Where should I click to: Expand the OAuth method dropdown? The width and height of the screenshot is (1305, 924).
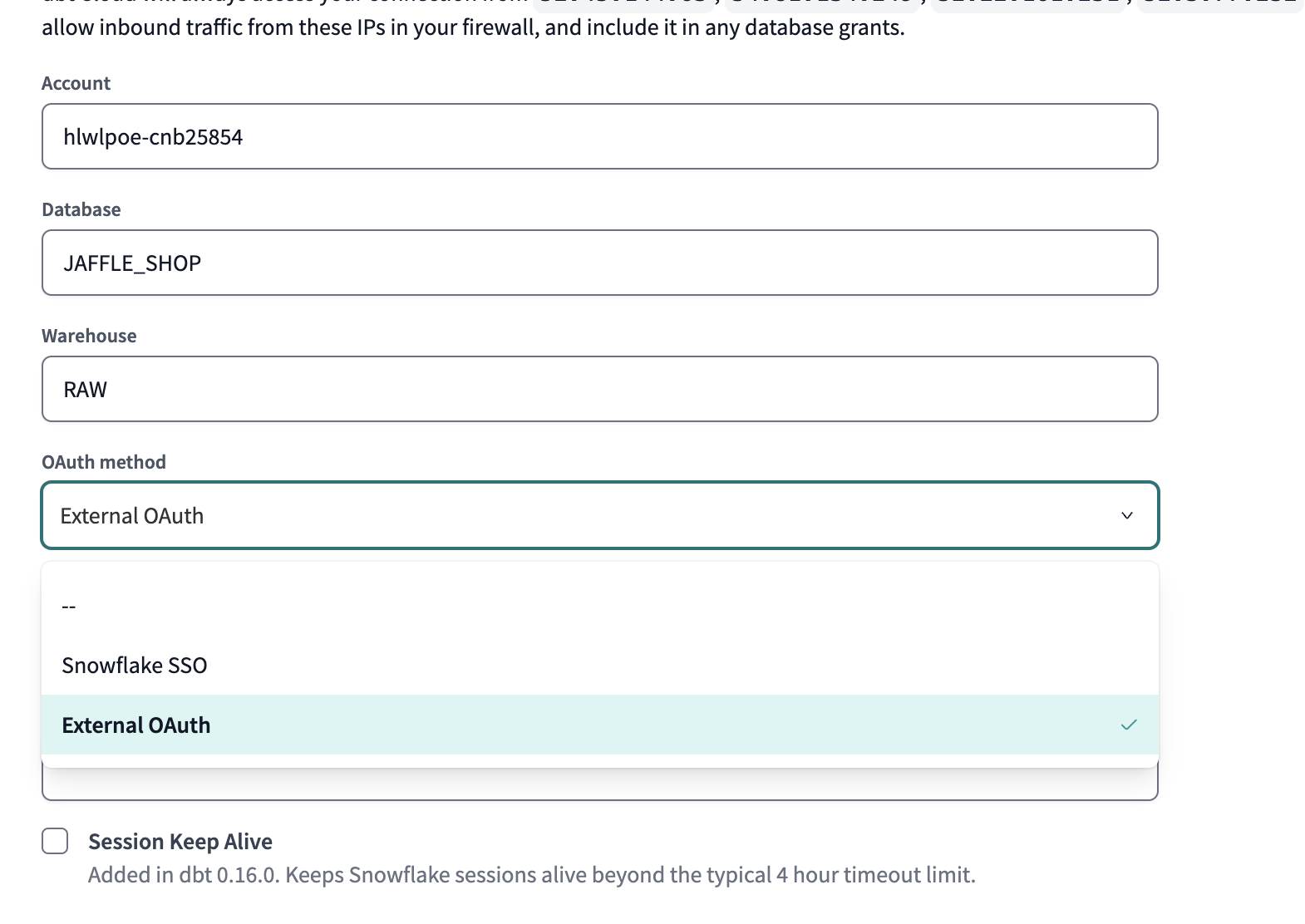click(598, 515)
